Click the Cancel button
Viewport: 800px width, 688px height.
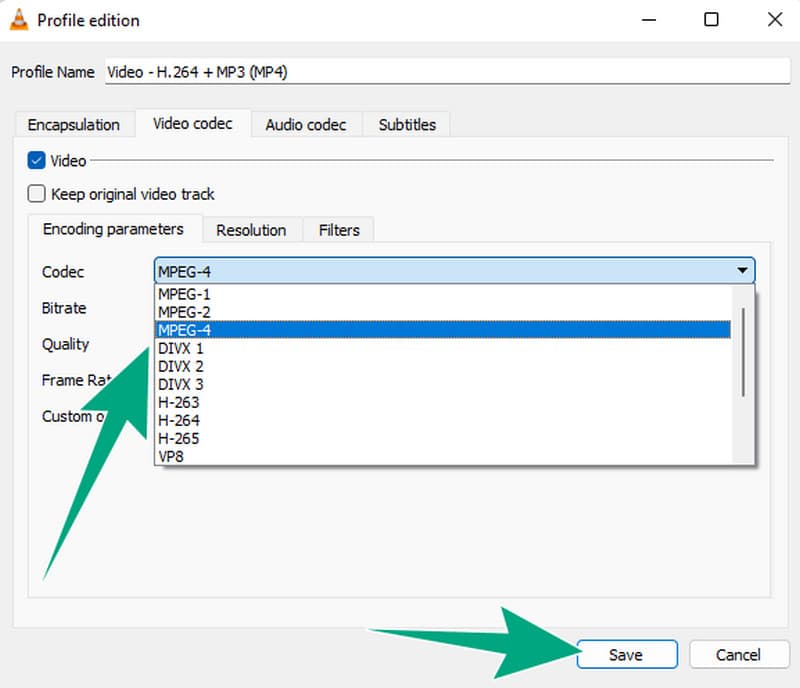tap(738, 655)
